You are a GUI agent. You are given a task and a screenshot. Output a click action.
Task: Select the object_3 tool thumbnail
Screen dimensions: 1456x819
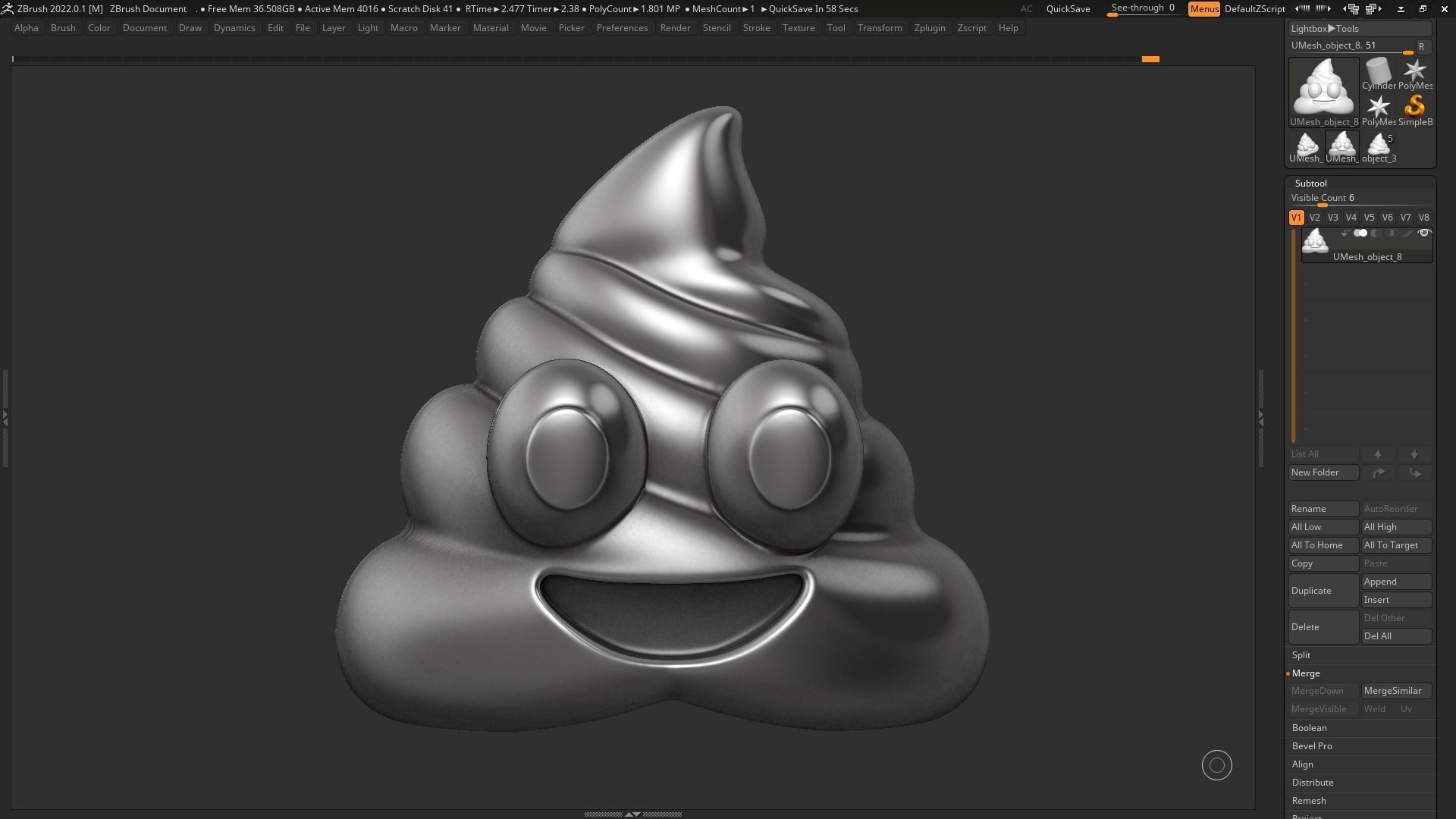[x=1379, y=147]
